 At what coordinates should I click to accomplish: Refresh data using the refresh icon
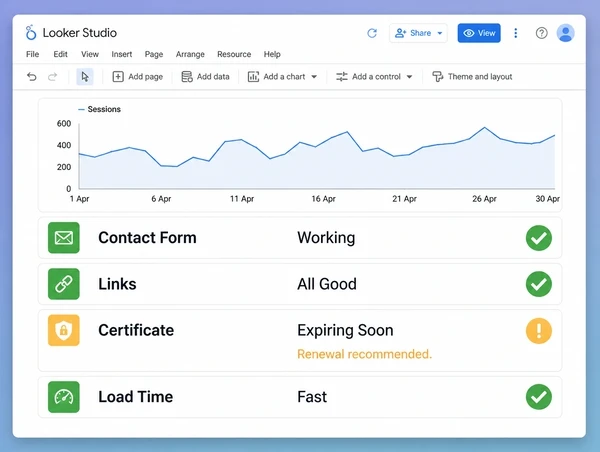[372, 33]
